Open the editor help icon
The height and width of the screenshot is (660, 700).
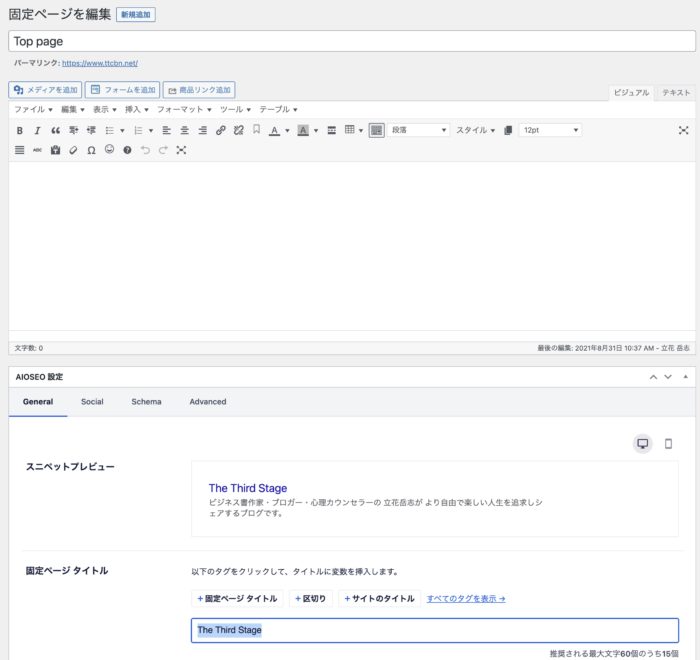click(x=127, y=150)
